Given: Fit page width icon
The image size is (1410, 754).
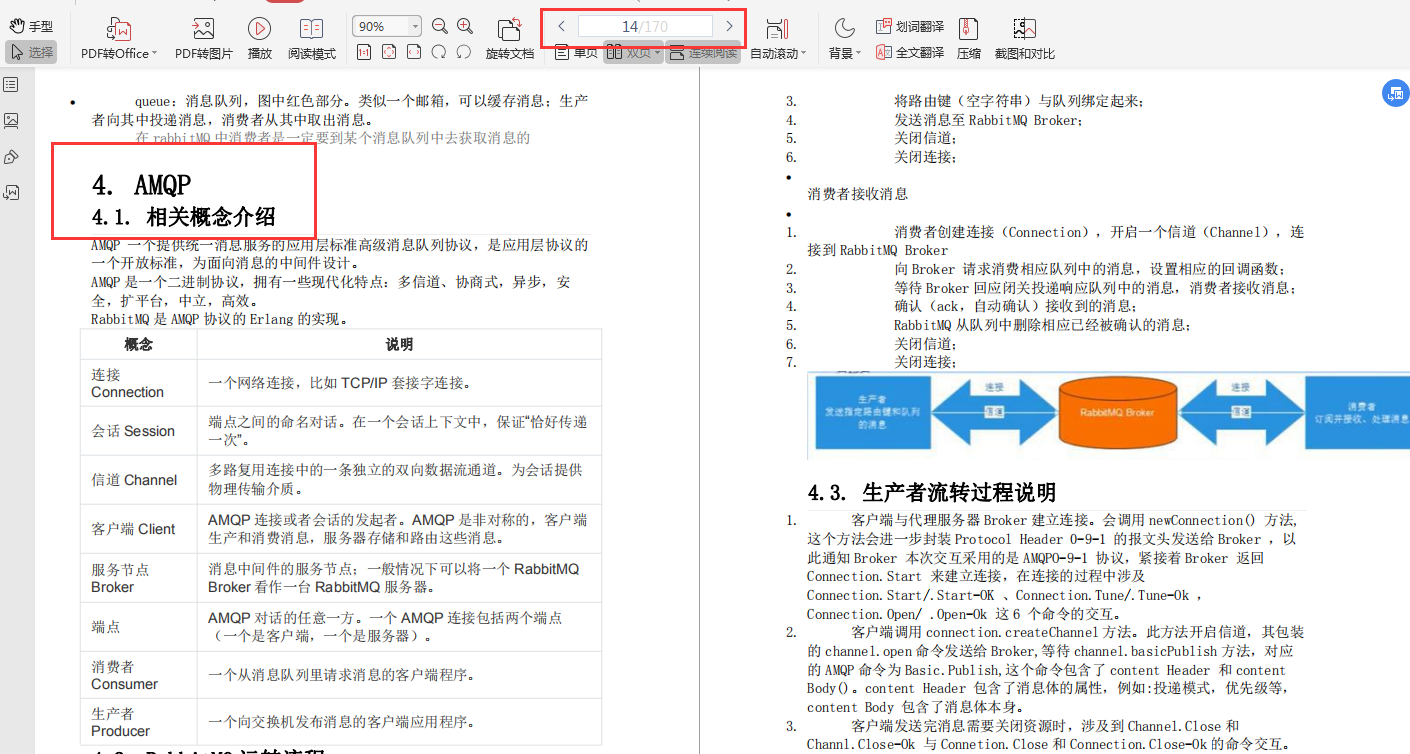Looking at the screenshot, I should coord(413,52).
